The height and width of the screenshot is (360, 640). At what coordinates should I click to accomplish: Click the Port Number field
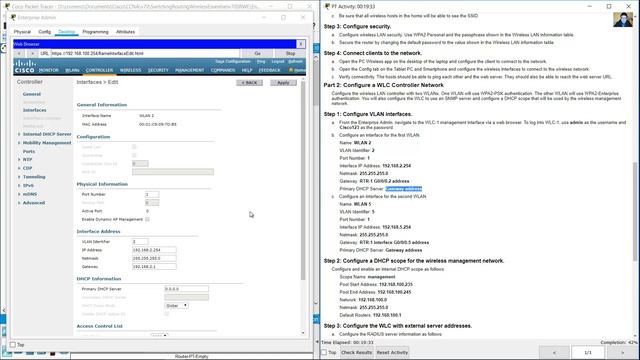point(152,194)
